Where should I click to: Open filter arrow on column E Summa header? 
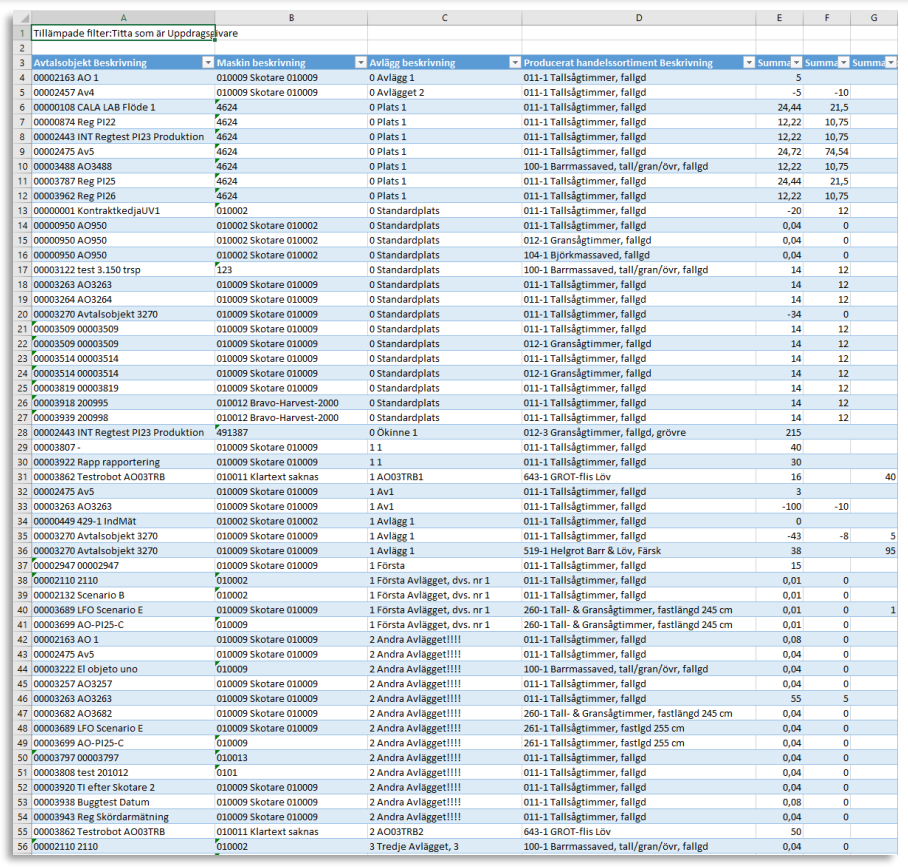pyautogui.click(x=796, y=63)
